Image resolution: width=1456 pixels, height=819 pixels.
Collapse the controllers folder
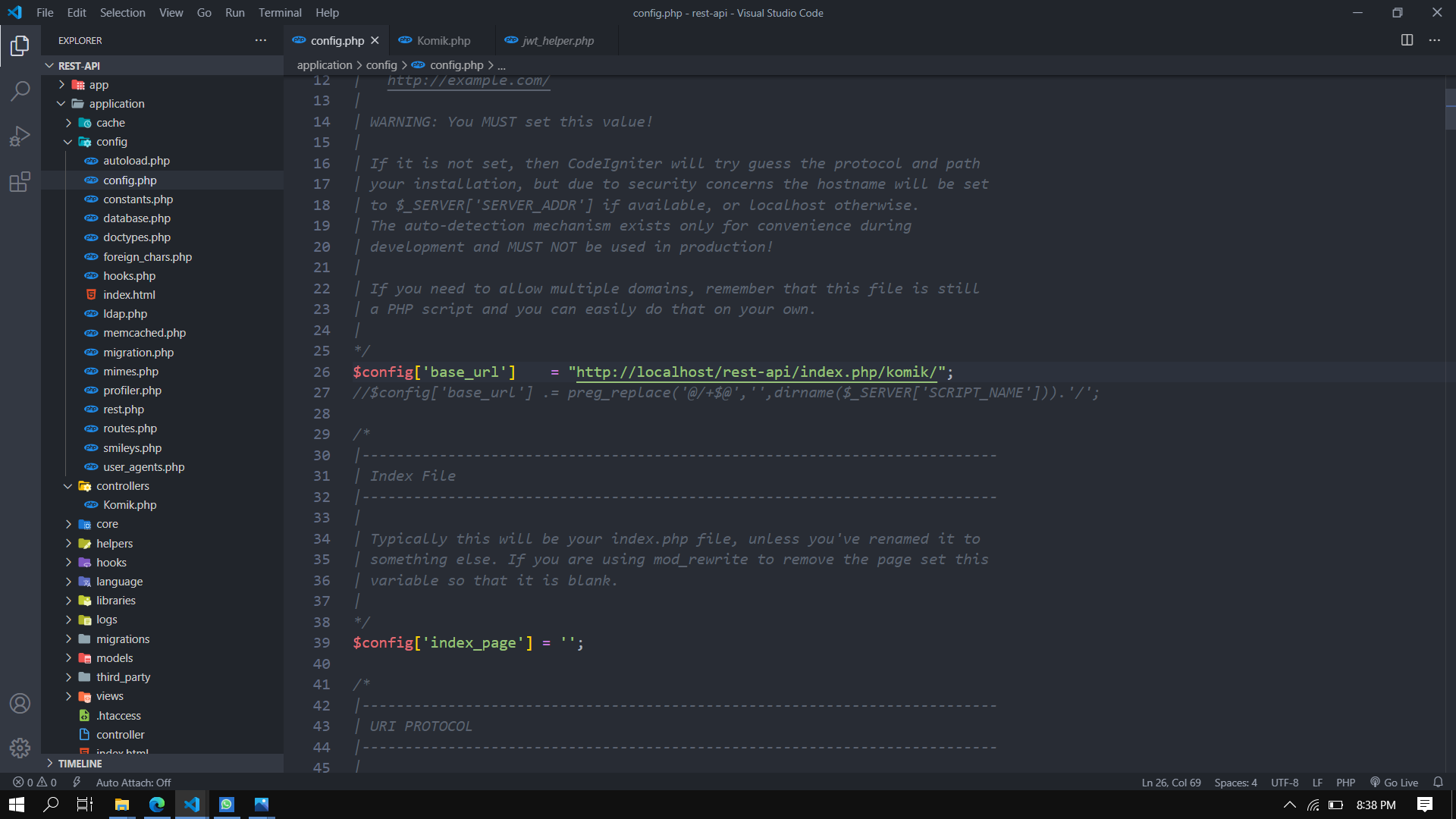pyautogui.click(x=162, y=486)
